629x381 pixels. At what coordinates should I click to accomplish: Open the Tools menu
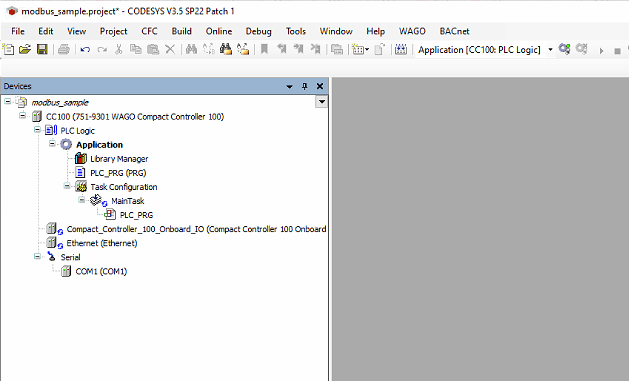pos(296,31)
